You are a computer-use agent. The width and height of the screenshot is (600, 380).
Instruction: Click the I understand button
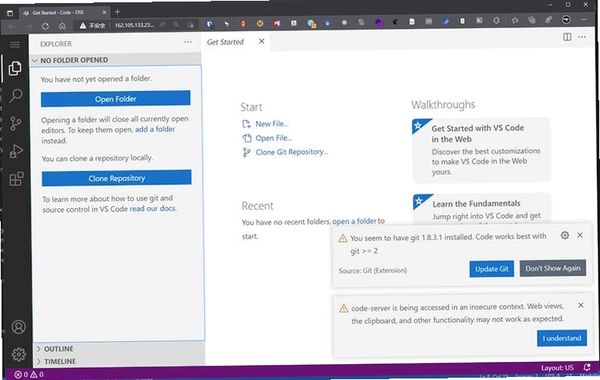click(x=562, y=338)
